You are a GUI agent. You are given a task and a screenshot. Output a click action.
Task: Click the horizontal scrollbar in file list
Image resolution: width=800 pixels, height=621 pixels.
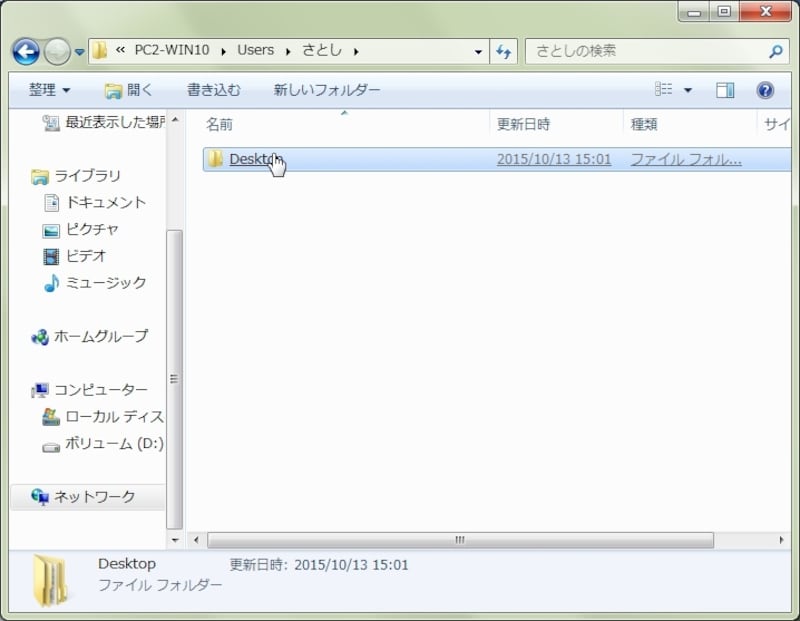(460, 540)
